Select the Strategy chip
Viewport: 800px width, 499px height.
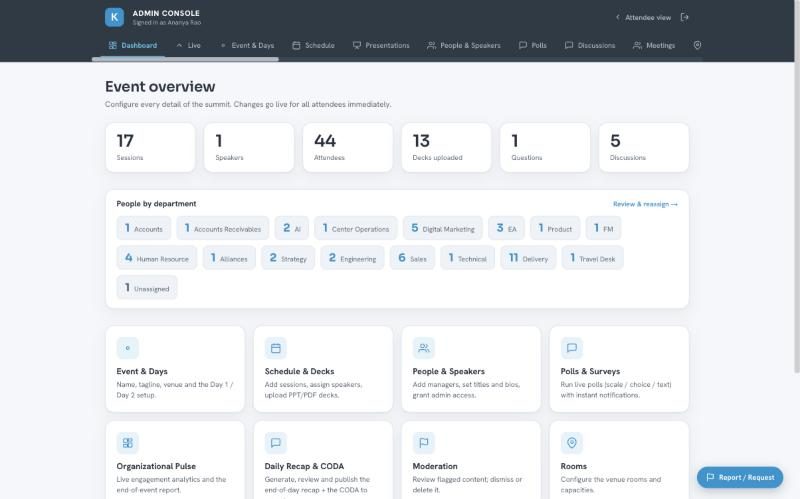[288, 258]
